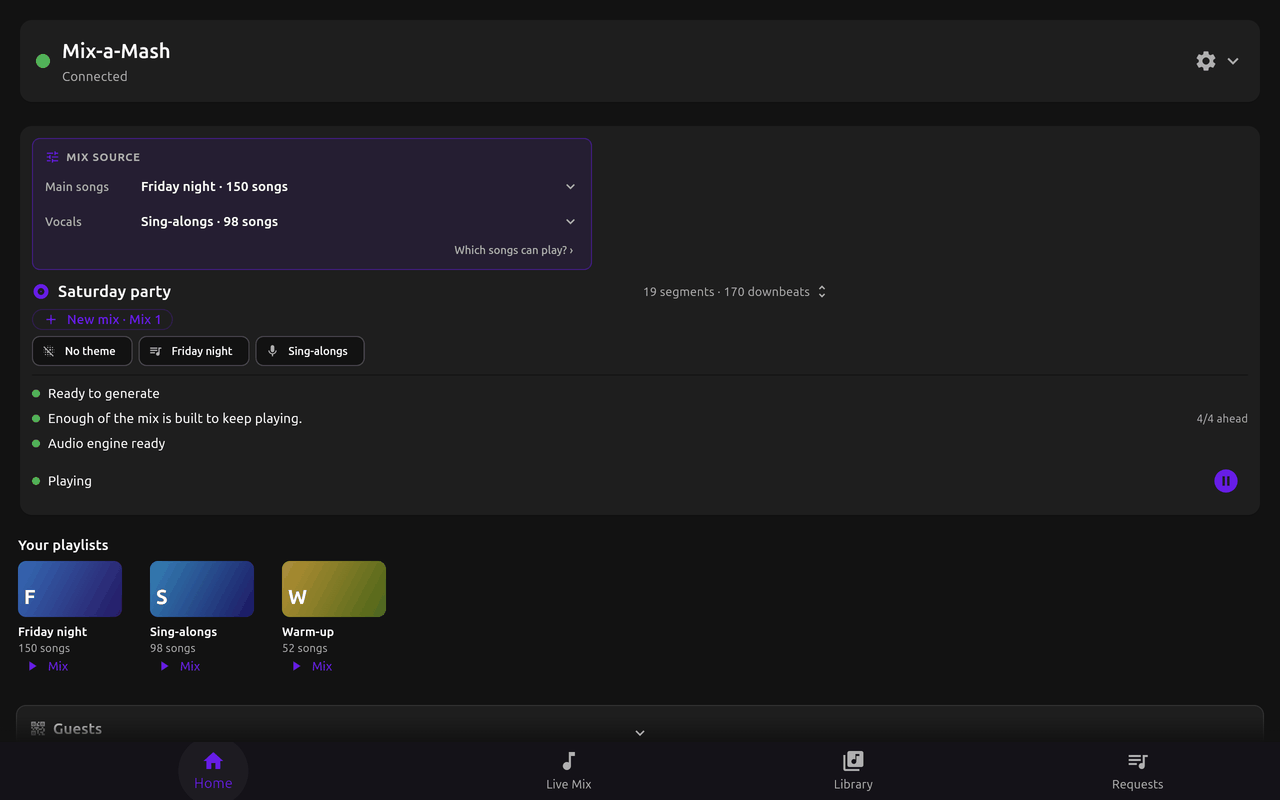Screen dimensions: 1280x800
Task: Click the 'Saturday party' title
Action: coord(114,292)
